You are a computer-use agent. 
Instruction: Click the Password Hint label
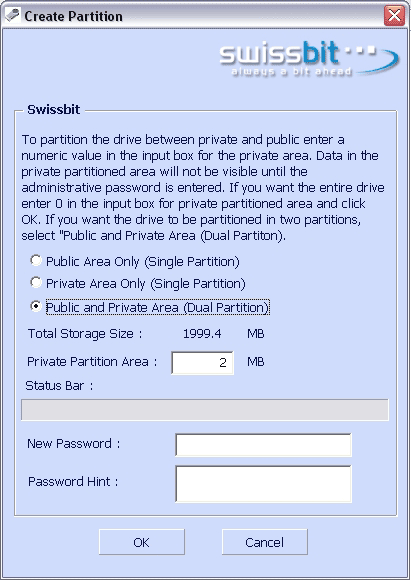click(73, 482)
